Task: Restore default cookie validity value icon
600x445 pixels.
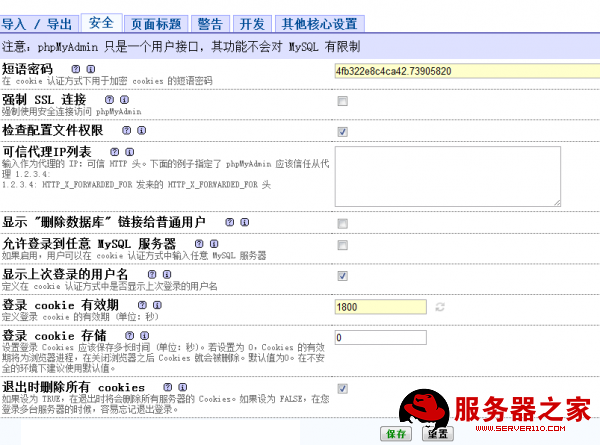Action: 440,307
